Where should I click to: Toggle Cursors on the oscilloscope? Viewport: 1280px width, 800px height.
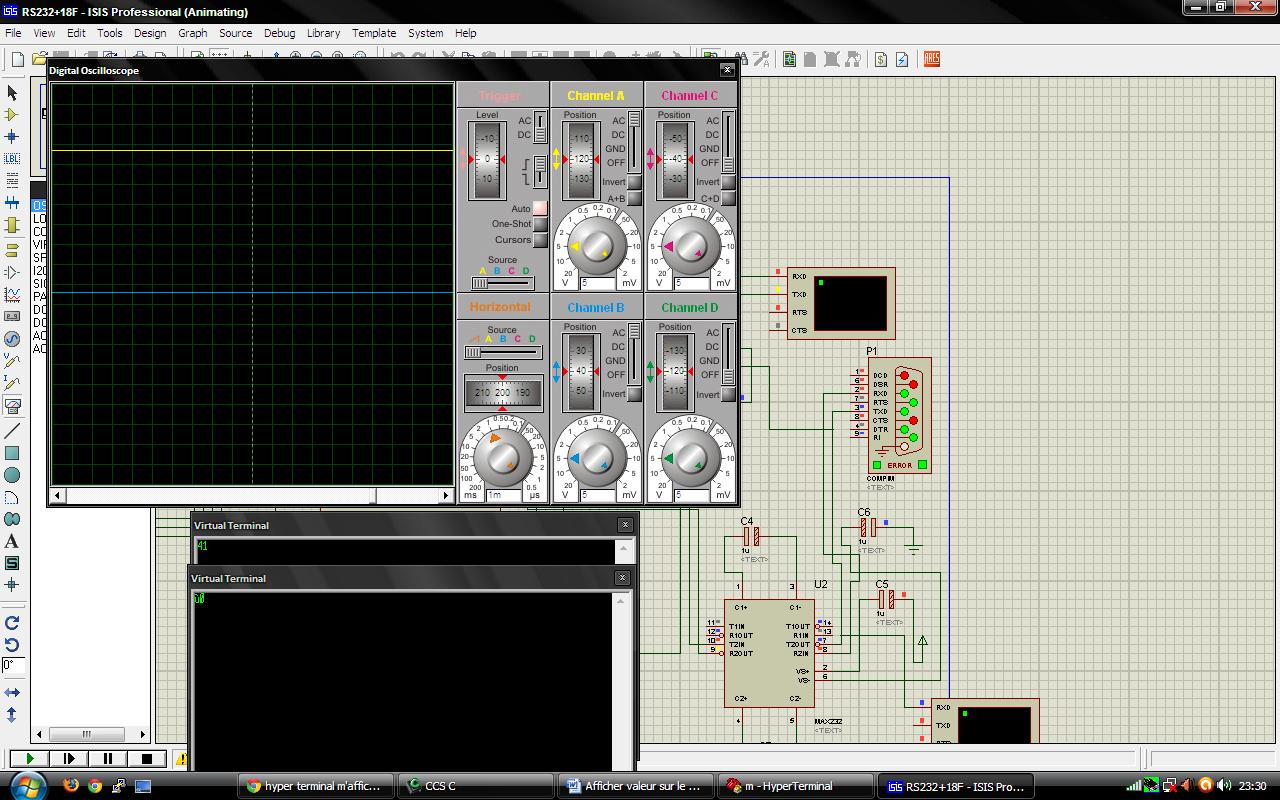[x=540, y=240]
